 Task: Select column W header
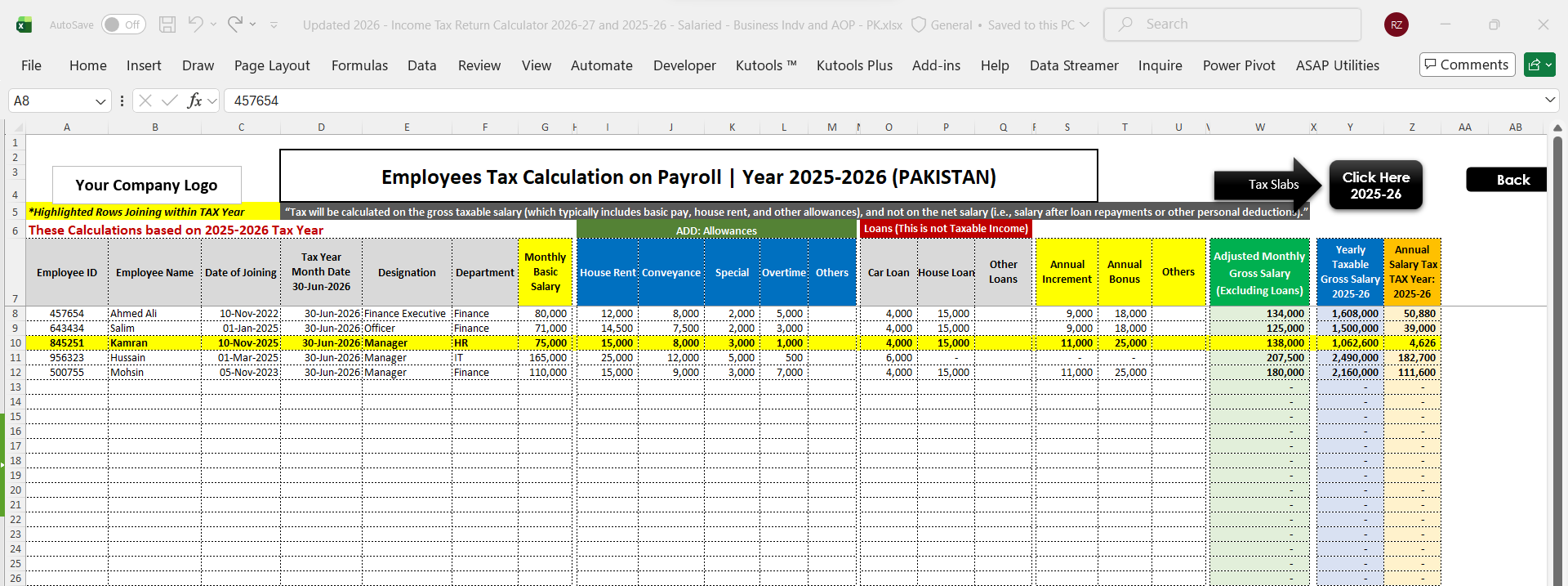[x=1260, y=127]
